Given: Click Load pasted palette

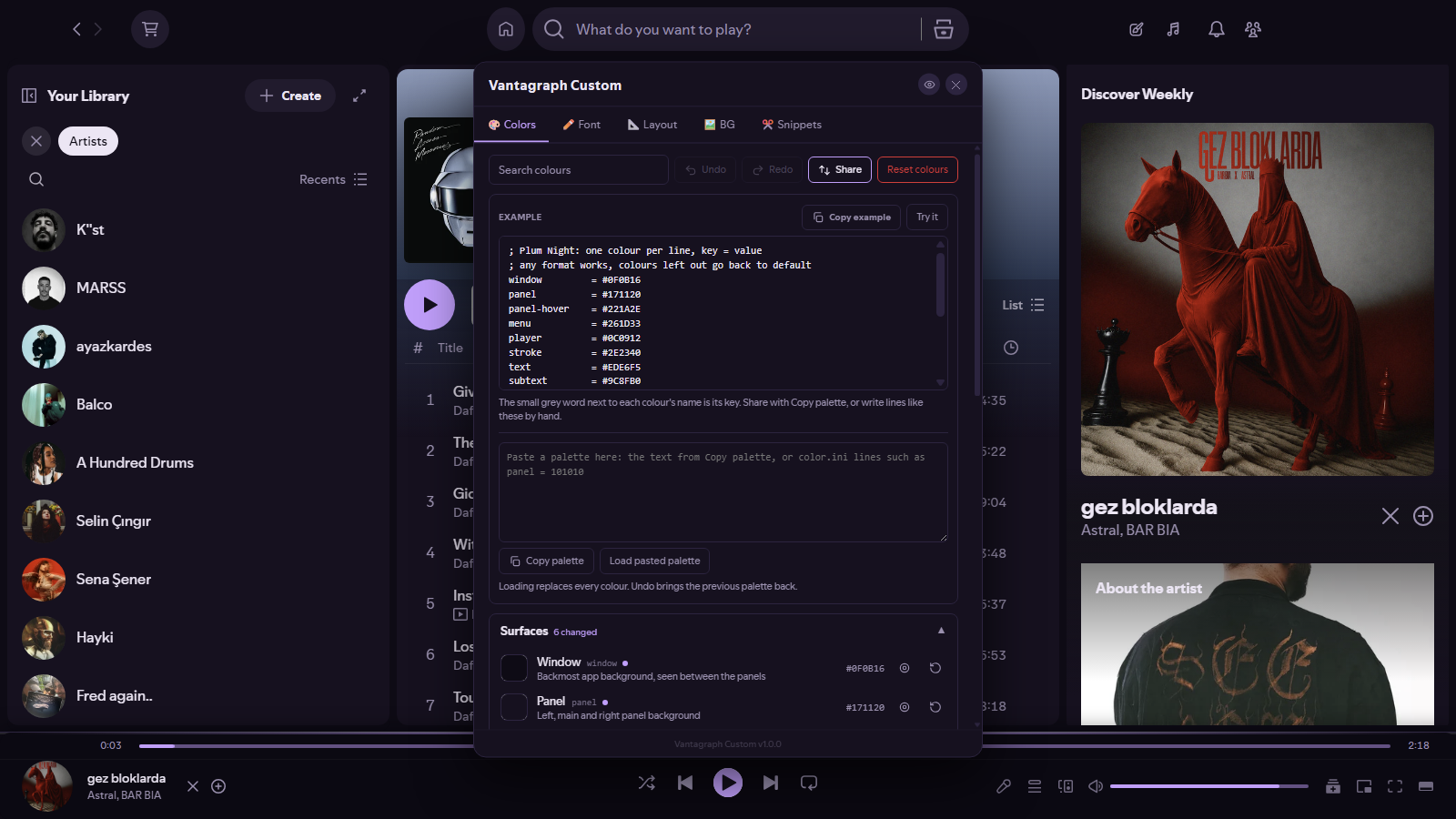Looking at the screenshot, I should (655, 561).
